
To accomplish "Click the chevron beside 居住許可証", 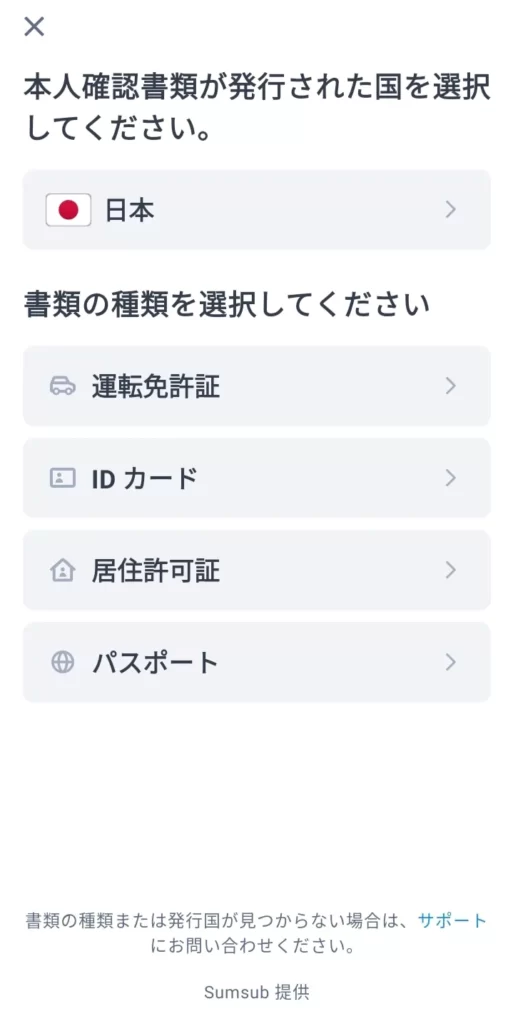I will (x=450, y=570).
